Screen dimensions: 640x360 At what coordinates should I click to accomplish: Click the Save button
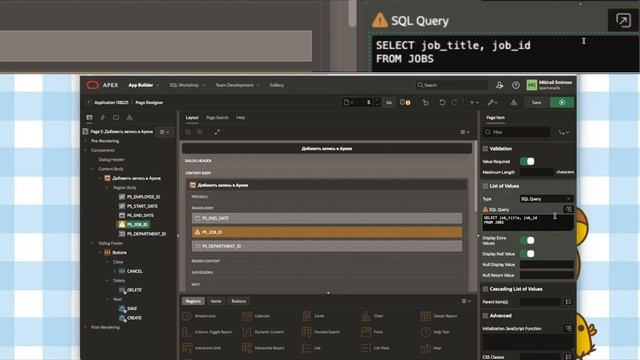tap(536, 102)
